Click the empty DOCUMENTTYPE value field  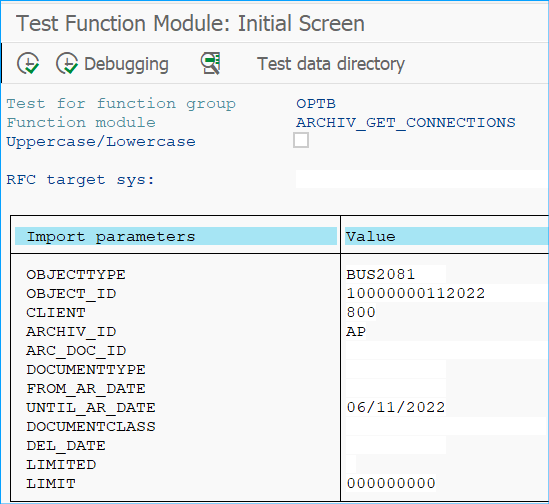pos(396,369)
